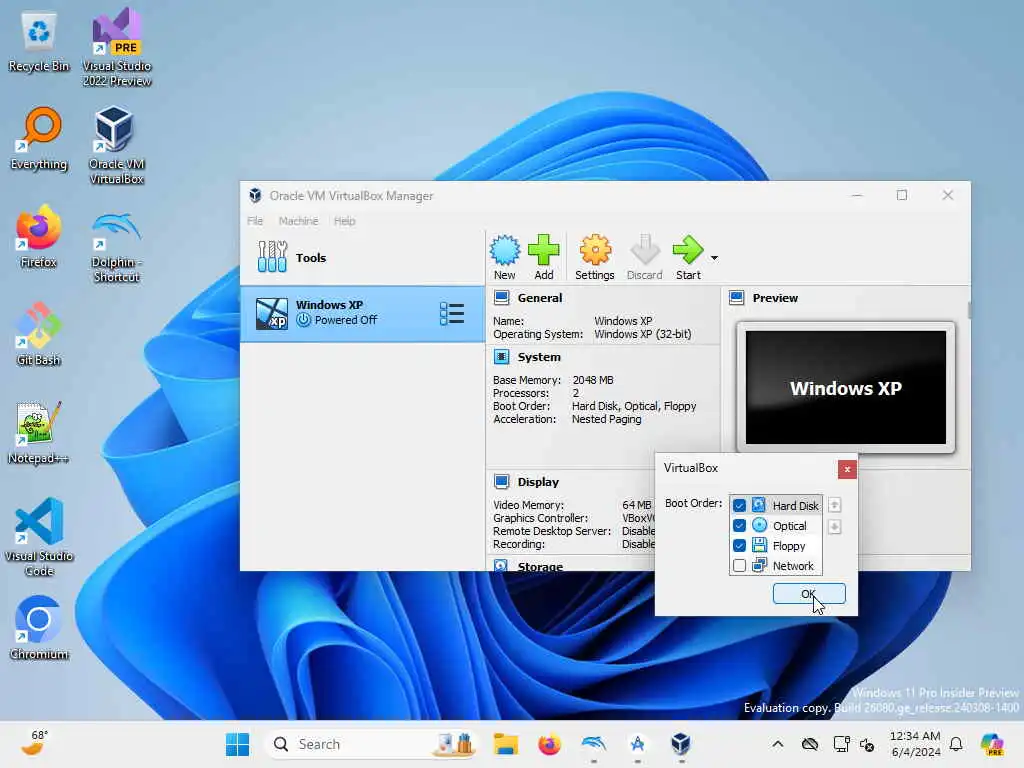Viewport: 1024px width, 768px height.
Task: Open File Explorer from the taskbar
Action: click(505, 744)
